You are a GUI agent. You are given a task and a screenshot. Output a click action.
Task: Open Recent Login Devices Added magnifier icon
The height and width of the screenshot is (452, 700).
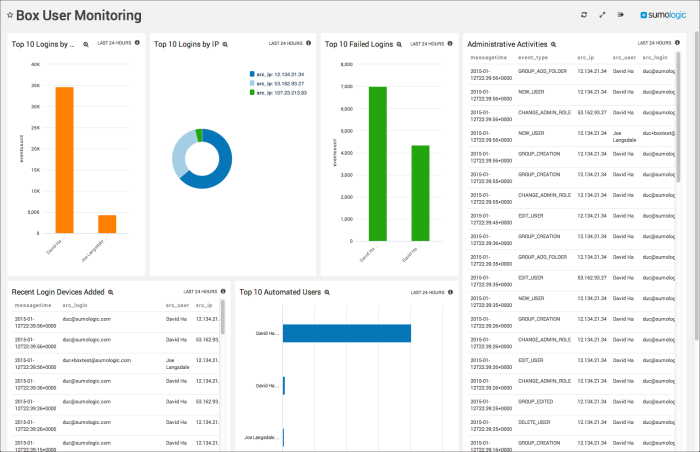pos(111,292)
